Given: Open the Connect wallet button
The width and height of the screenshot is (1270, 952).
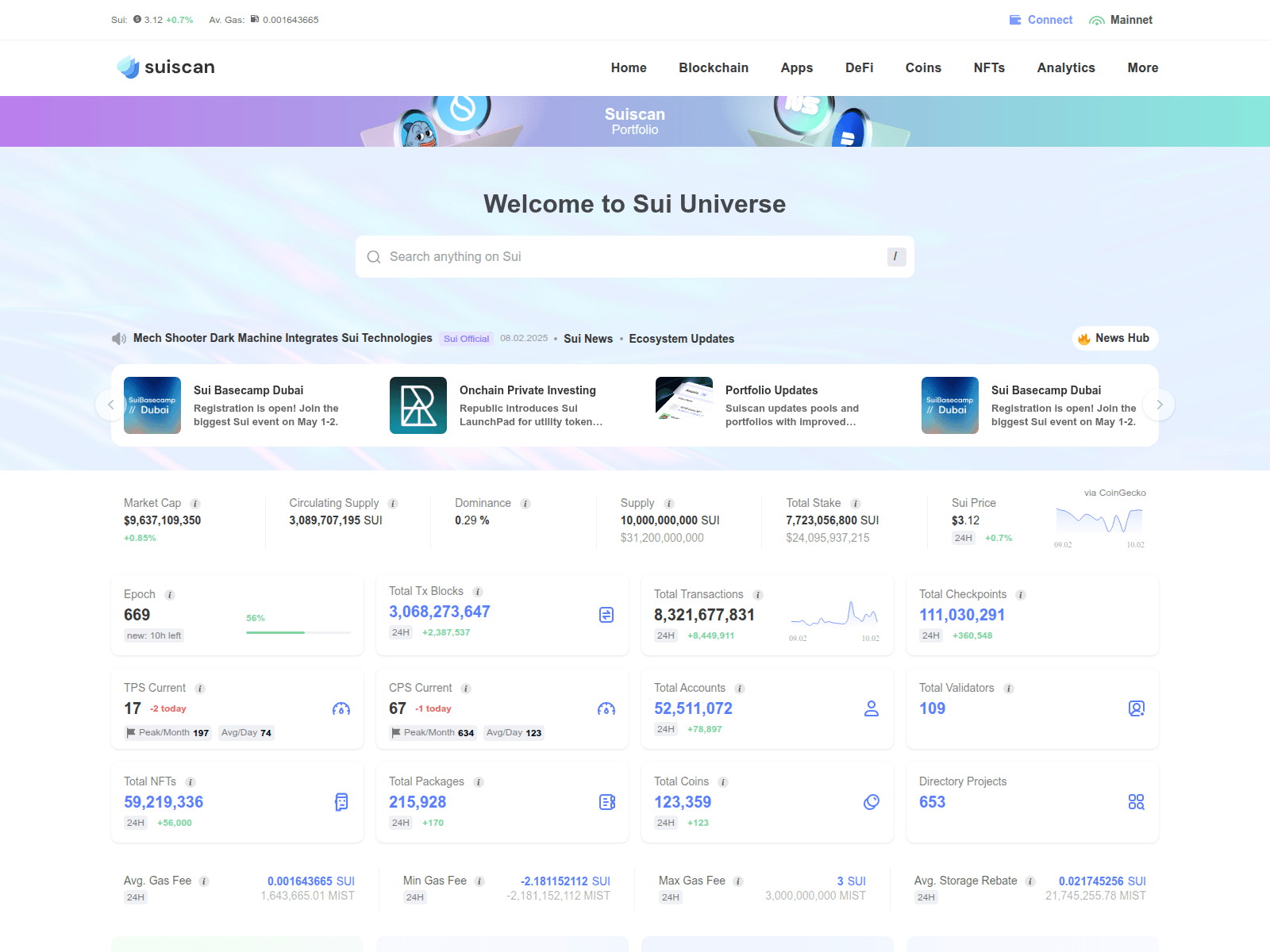Looking at the screenshot, I should point(1041,20).
